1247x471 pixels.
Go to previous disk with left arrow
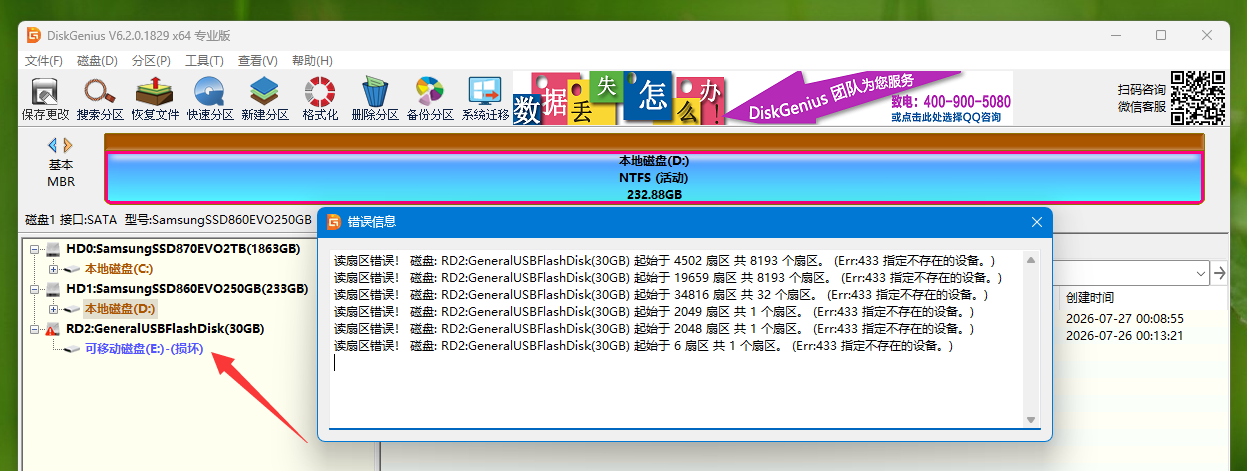click(53, 145)
